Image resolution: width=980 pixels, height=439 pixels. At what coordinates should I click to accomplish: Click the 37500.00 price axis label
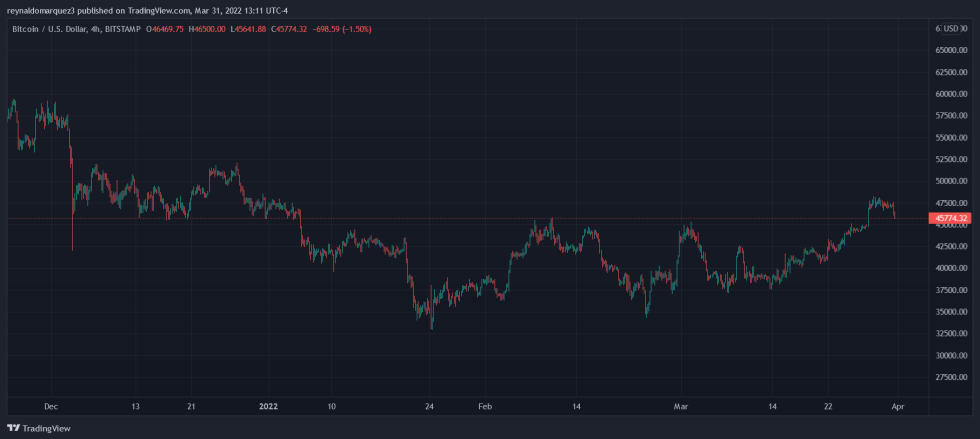949,291
